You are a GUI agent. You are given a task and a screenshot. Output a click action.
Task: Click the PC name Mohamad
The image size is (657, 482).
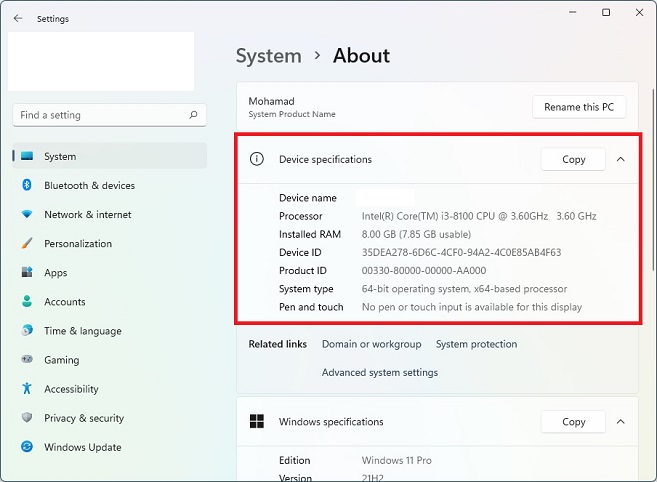[x=272, y=101]
